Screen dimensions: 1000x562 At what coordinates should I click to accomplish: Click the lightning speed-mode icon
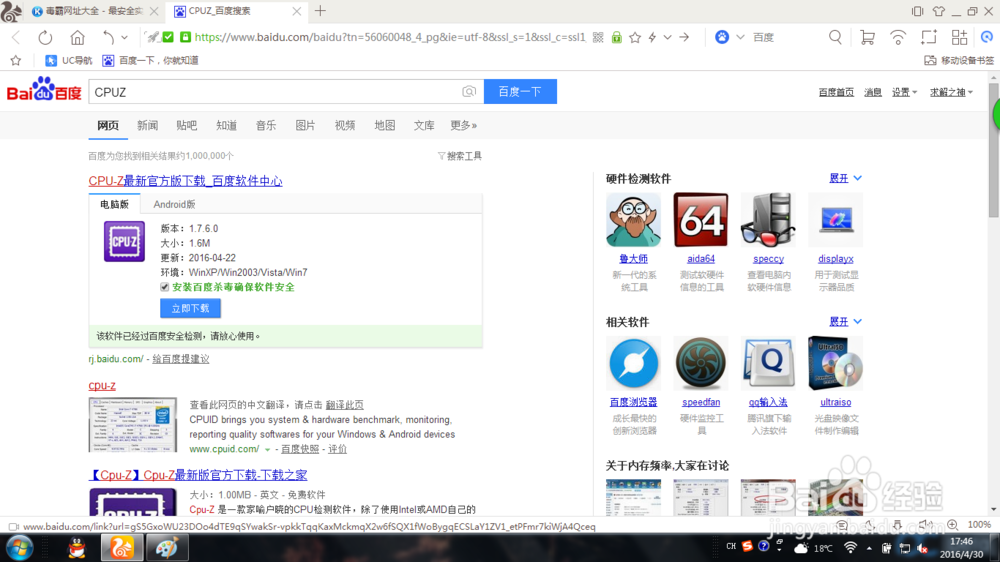tap(652, 38)
